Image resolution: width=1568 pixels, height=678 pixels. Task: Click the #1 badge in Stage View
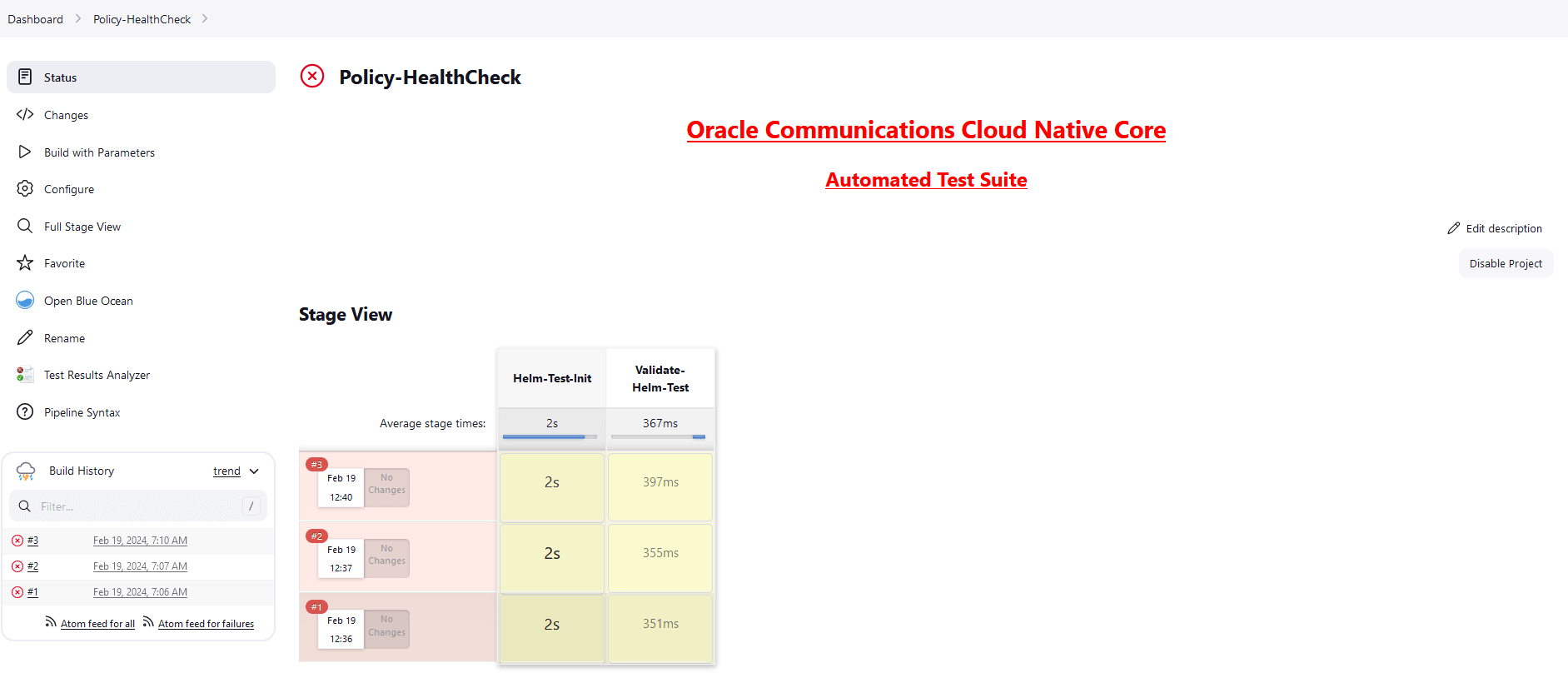316,606
